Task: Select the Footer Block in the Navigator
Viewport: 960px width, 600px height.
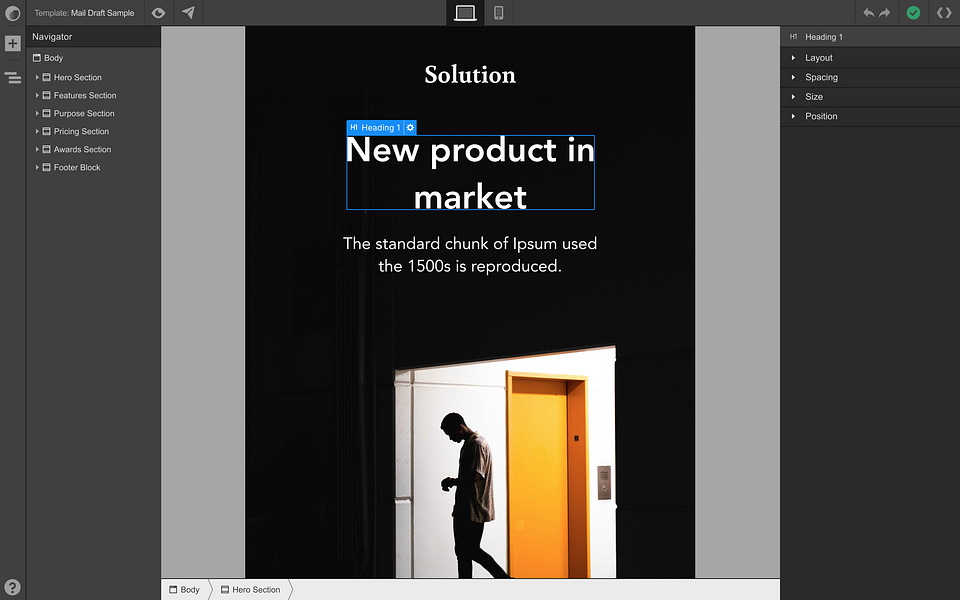Action: click(75, 167)
